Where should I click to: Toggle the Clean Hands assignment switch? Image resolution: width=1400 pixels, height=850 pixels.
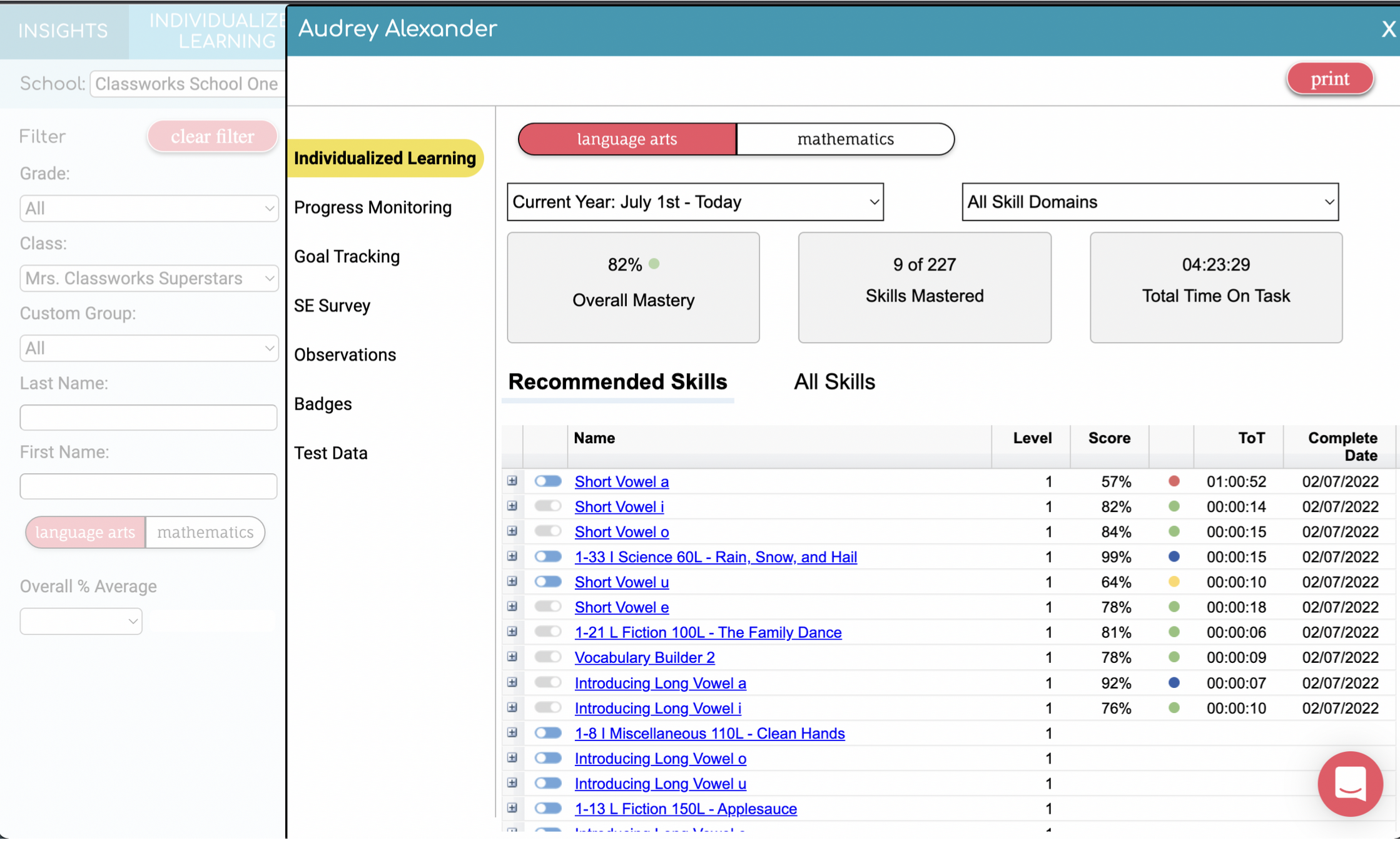pos(548,733)
